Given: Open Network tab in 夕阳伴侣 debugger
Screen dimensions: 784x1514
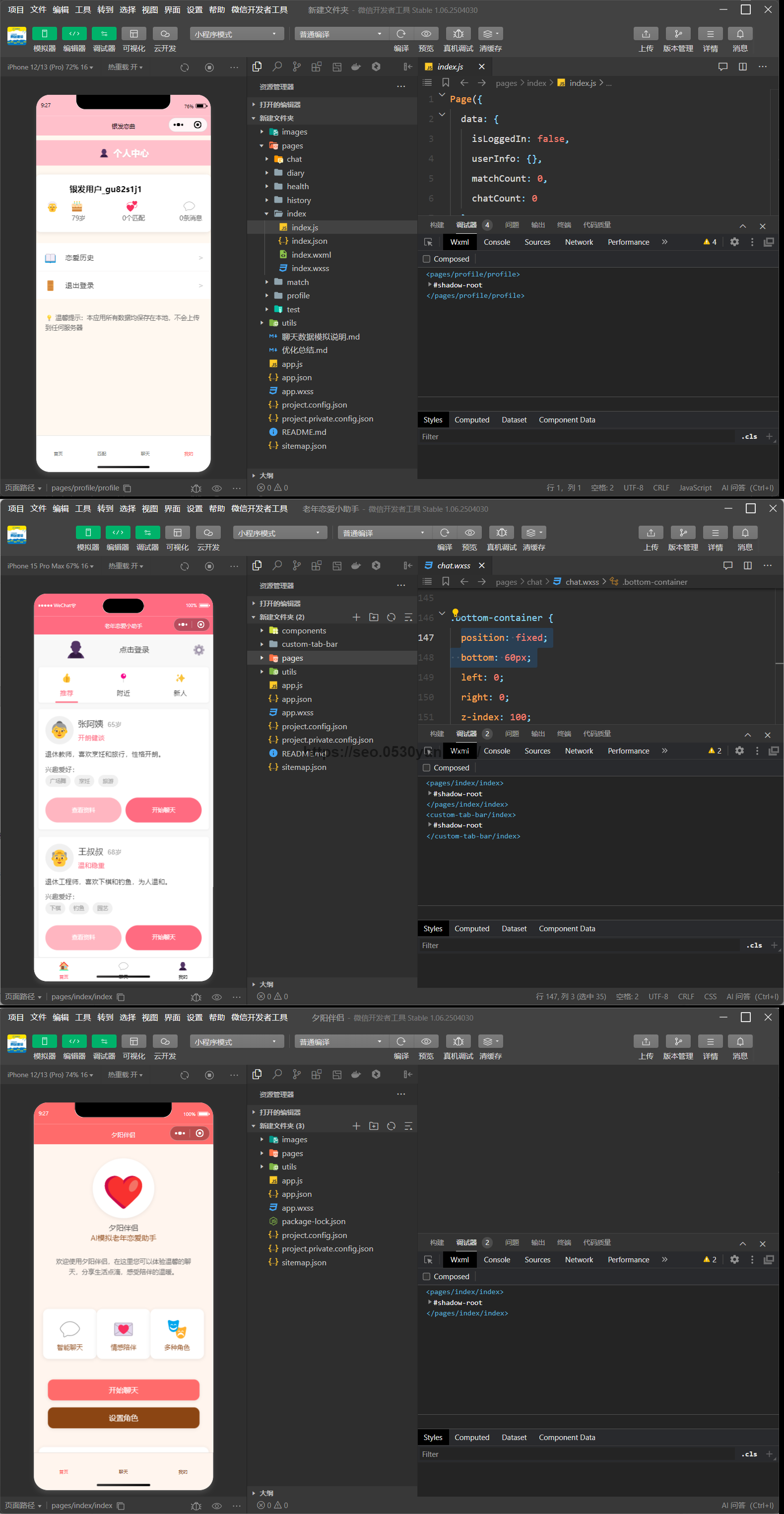Looking at the screenshot, I should click(578, 1259).
